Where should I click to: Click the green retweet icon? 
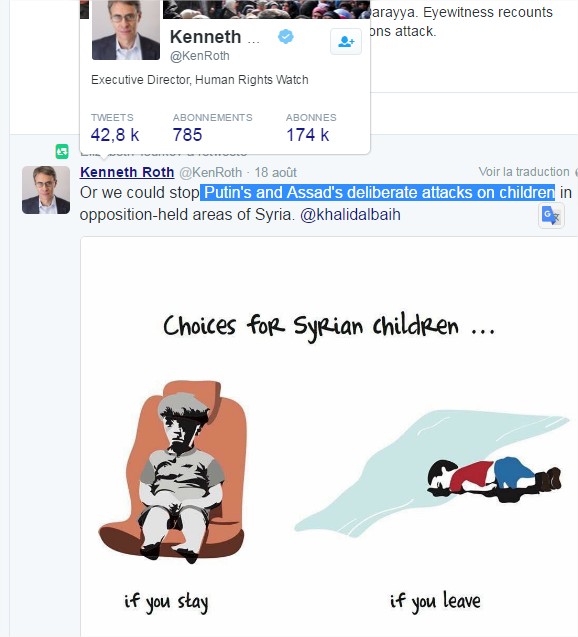(x=62, y=152)
